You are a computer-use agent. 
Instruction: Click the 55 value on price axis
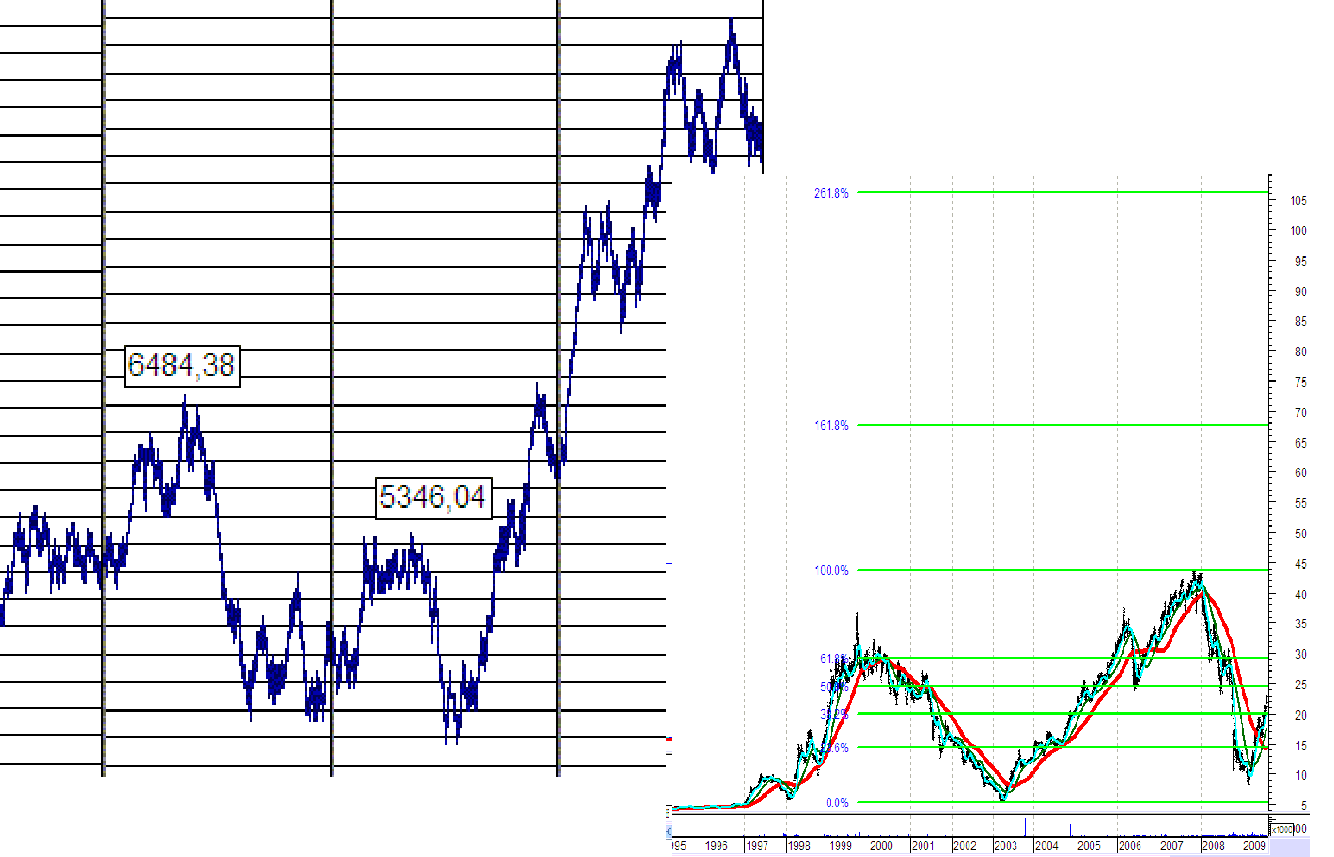(x=1302, y=503)
